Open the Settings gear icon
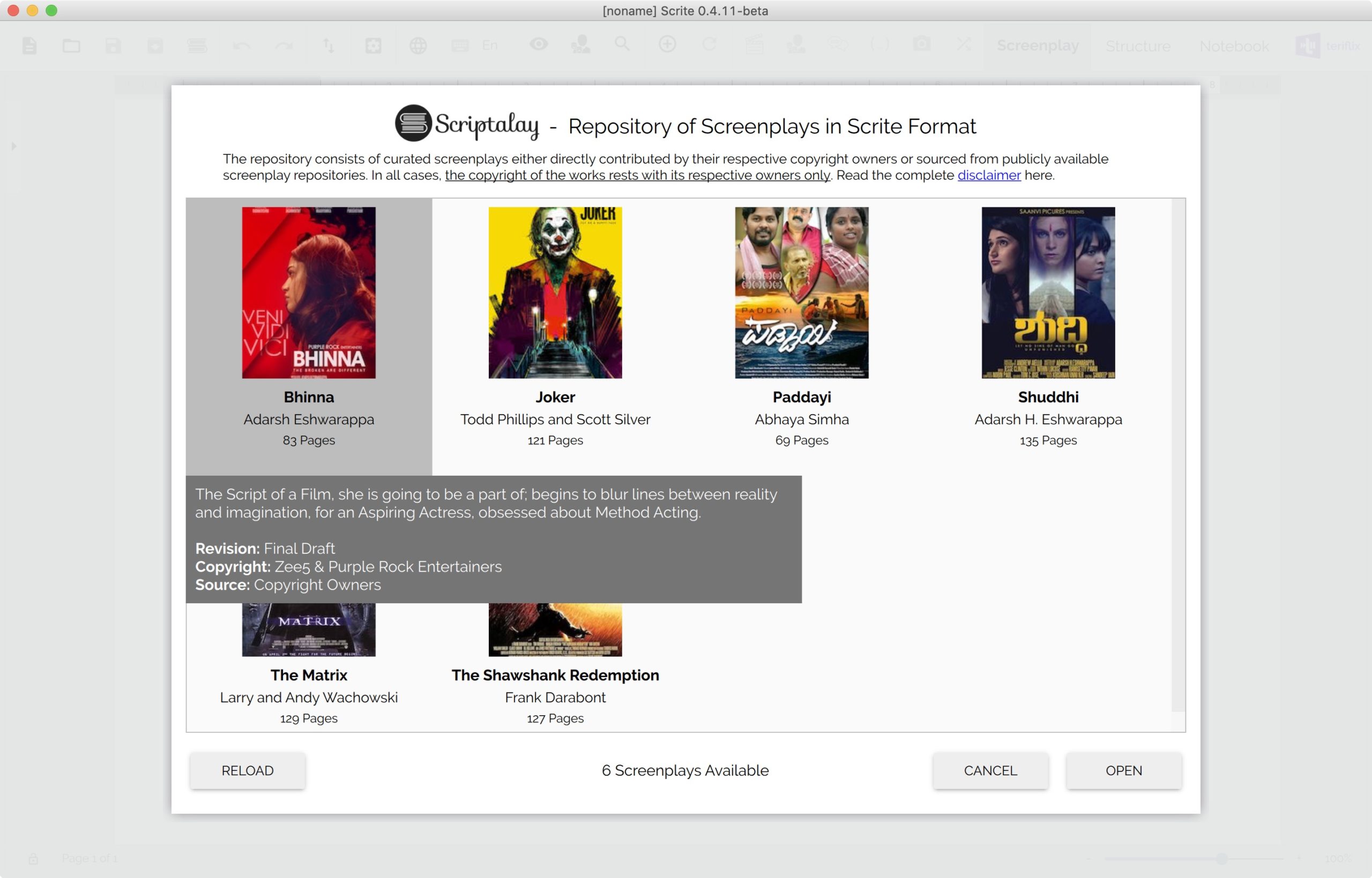The image size is (1372, 878). (x=373, y=46)
